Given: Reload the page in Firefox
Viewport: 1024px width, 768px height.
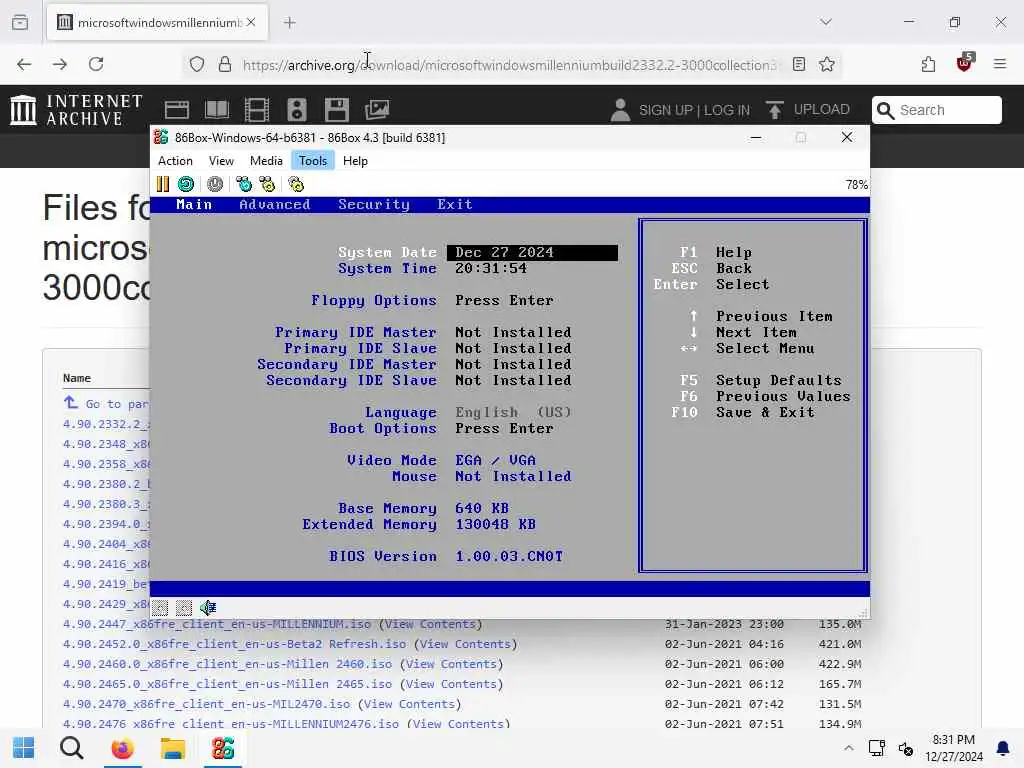Looking at the screenshot, I should [96, 64].
